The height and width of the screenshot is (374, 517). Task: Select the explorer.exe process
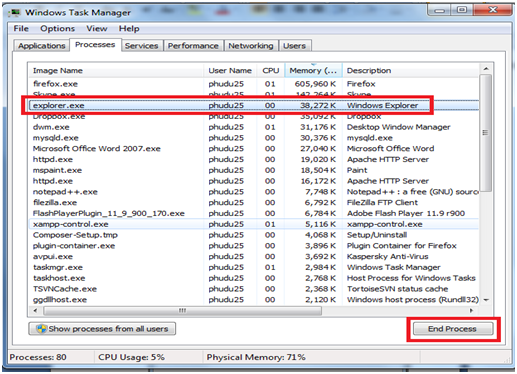coord(254,106)
